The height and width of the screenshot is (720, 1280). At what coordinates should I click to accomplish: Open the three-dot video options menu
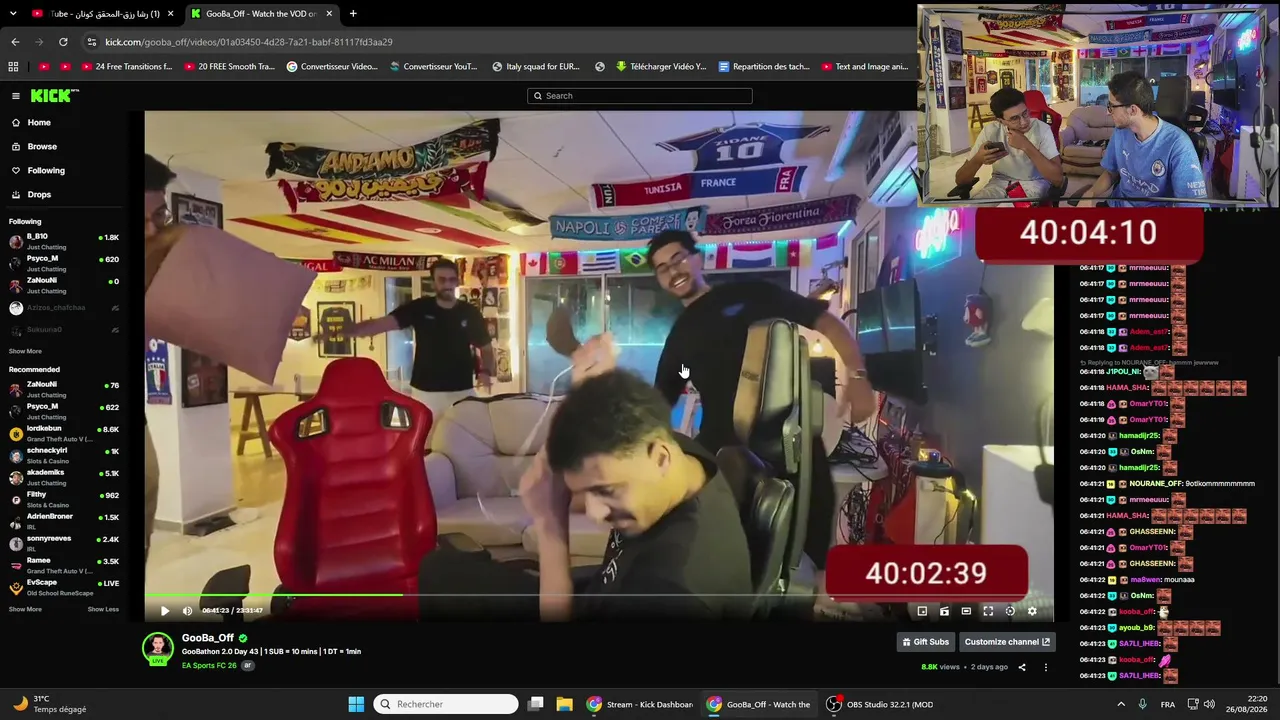(1046, 667)
